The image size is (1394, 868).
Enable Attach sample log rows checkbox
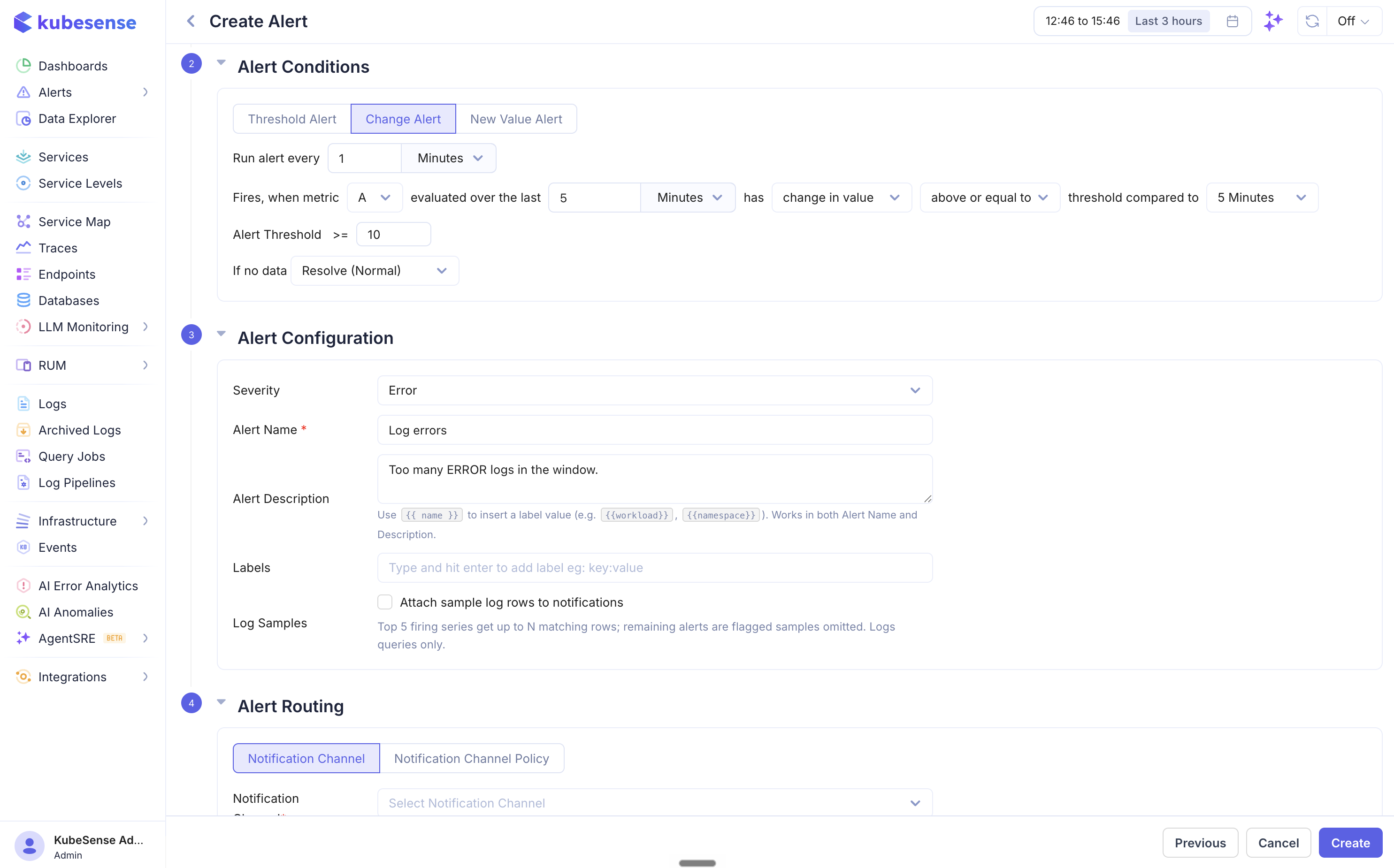click(x=385, y=602)
